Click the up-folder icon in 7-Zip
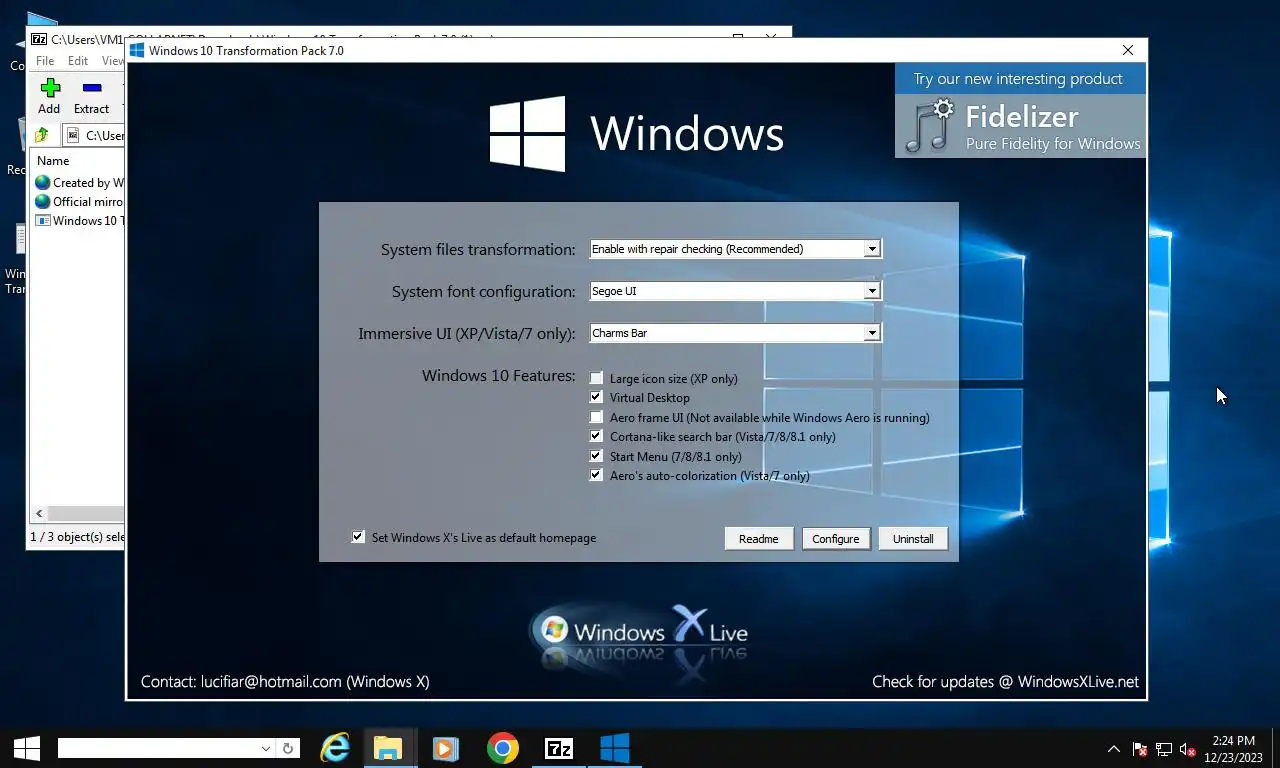The height and width of the screenshot is (768, 1280). point(42,135)
